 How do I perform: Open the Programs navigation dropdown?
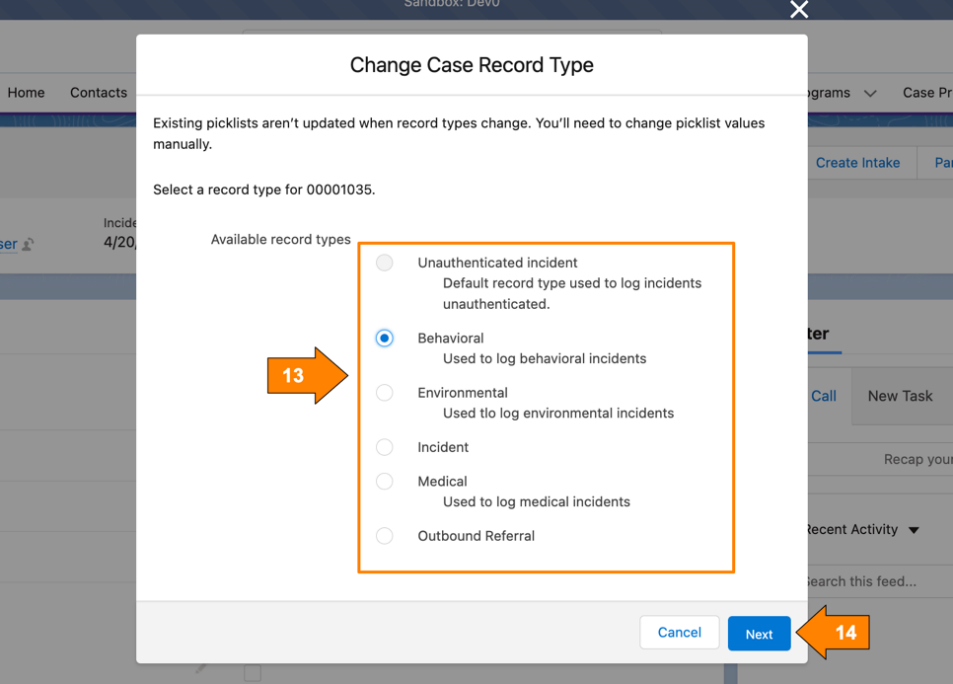(868, 92)
